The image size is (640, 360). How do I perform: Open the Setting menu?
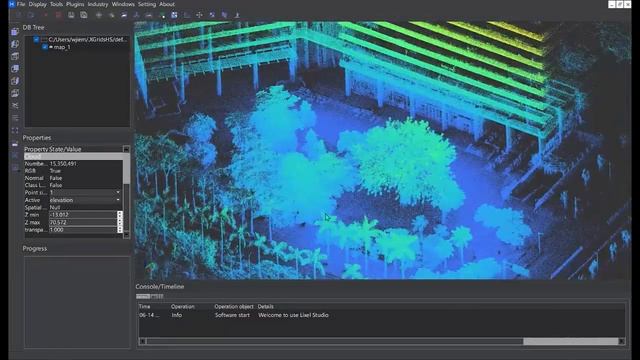147,4
